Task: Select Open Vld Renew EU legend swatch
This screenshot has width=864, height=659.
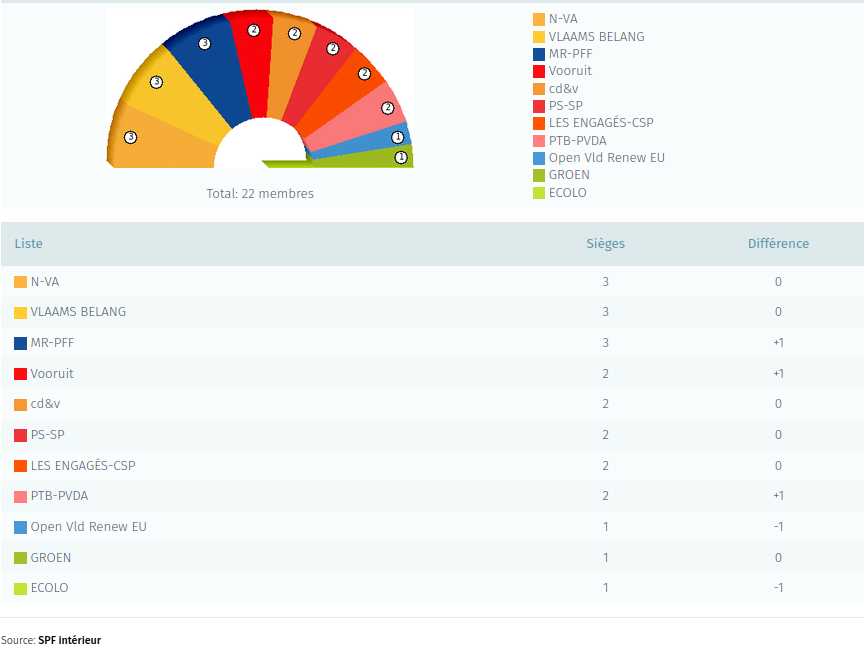Action: pos(539,158)
